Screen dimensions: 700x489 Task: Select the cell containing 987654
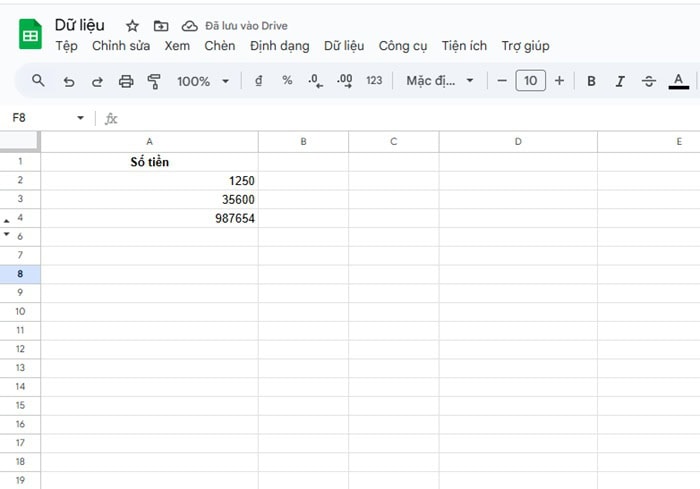pos(150,218)
